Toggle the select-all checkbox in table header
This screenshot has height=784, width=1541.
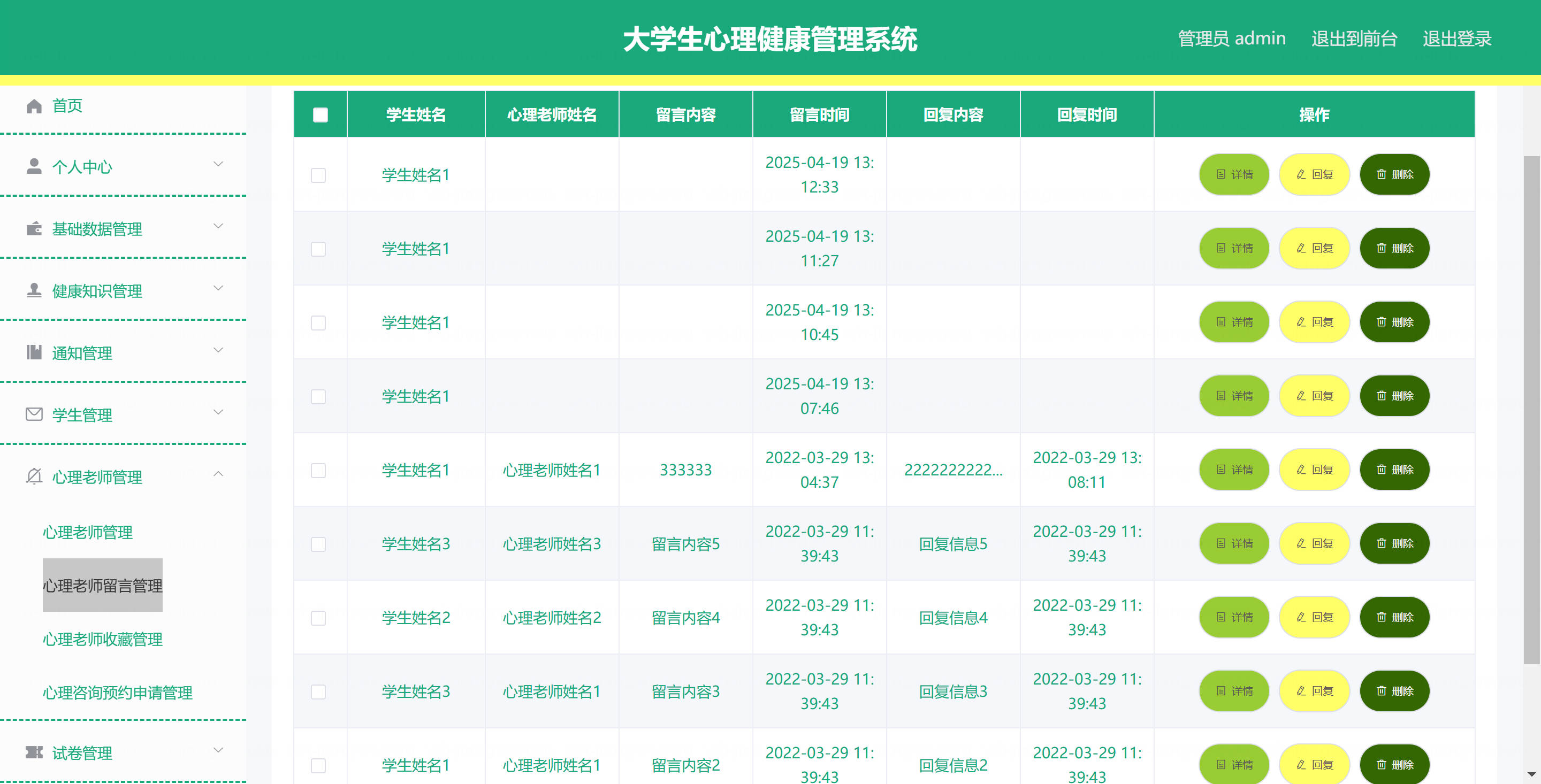(x=320, y=114)
